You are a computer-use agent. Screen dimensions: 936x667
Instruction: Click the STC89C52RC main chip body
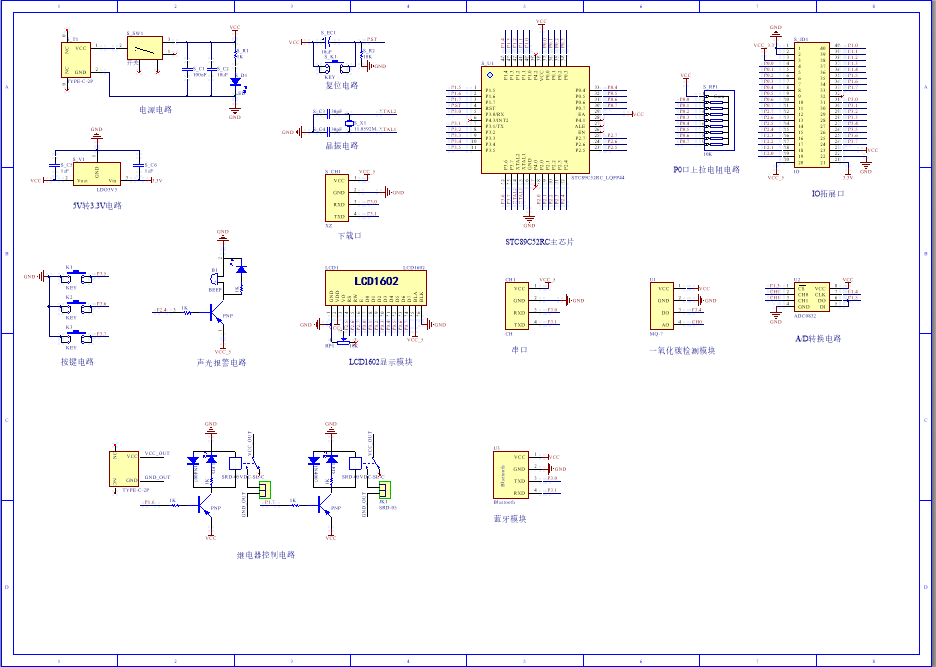535,120
